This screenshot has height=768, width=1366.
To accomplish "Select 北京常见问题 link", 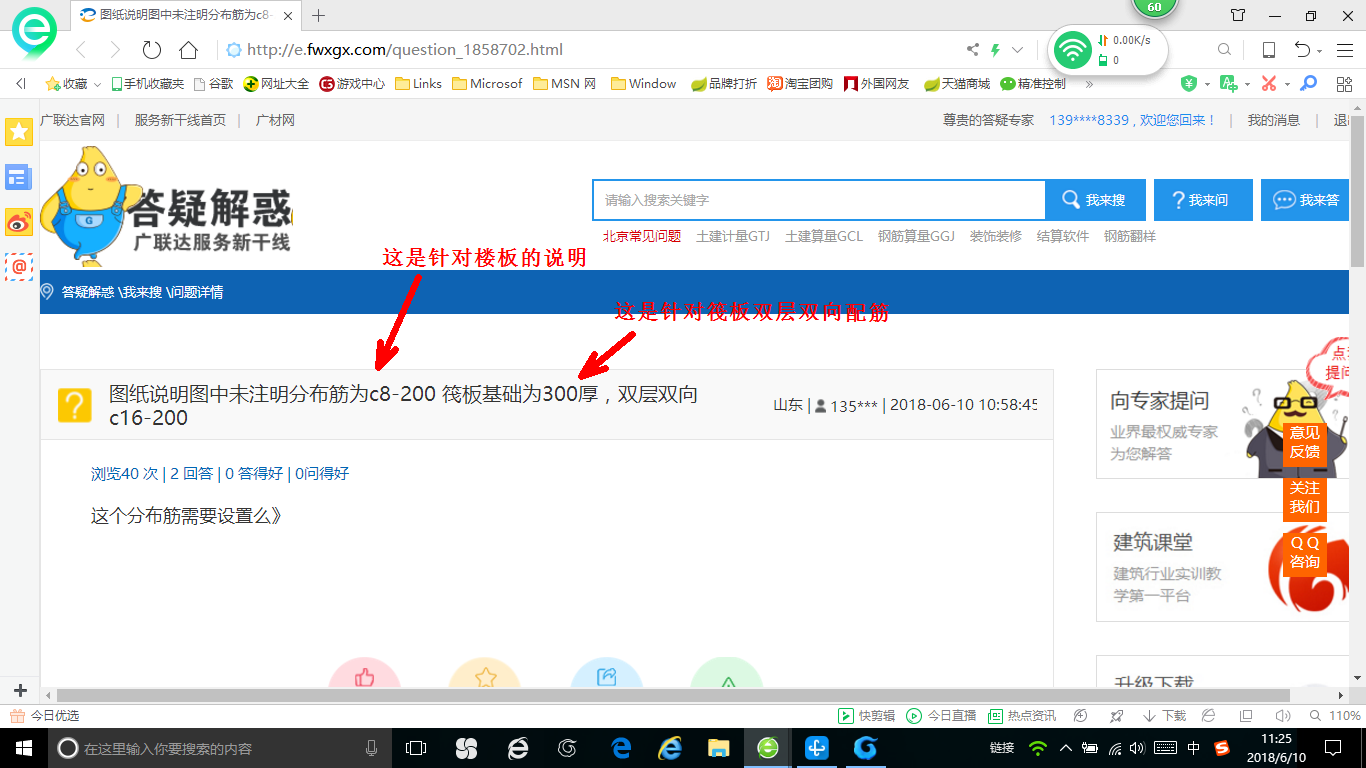I will pos(642,236).
